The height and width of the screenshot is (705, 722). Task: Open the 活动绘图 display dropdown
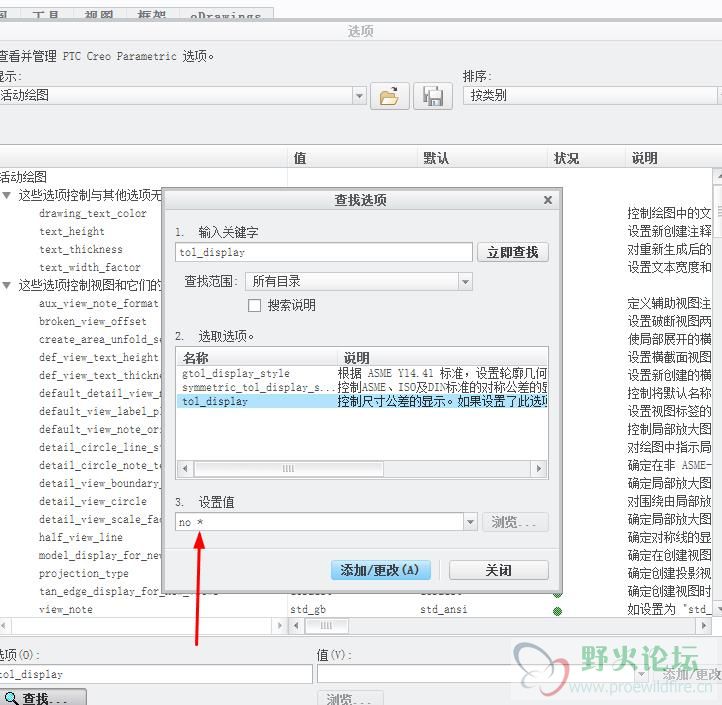click(x=359, y=96)
